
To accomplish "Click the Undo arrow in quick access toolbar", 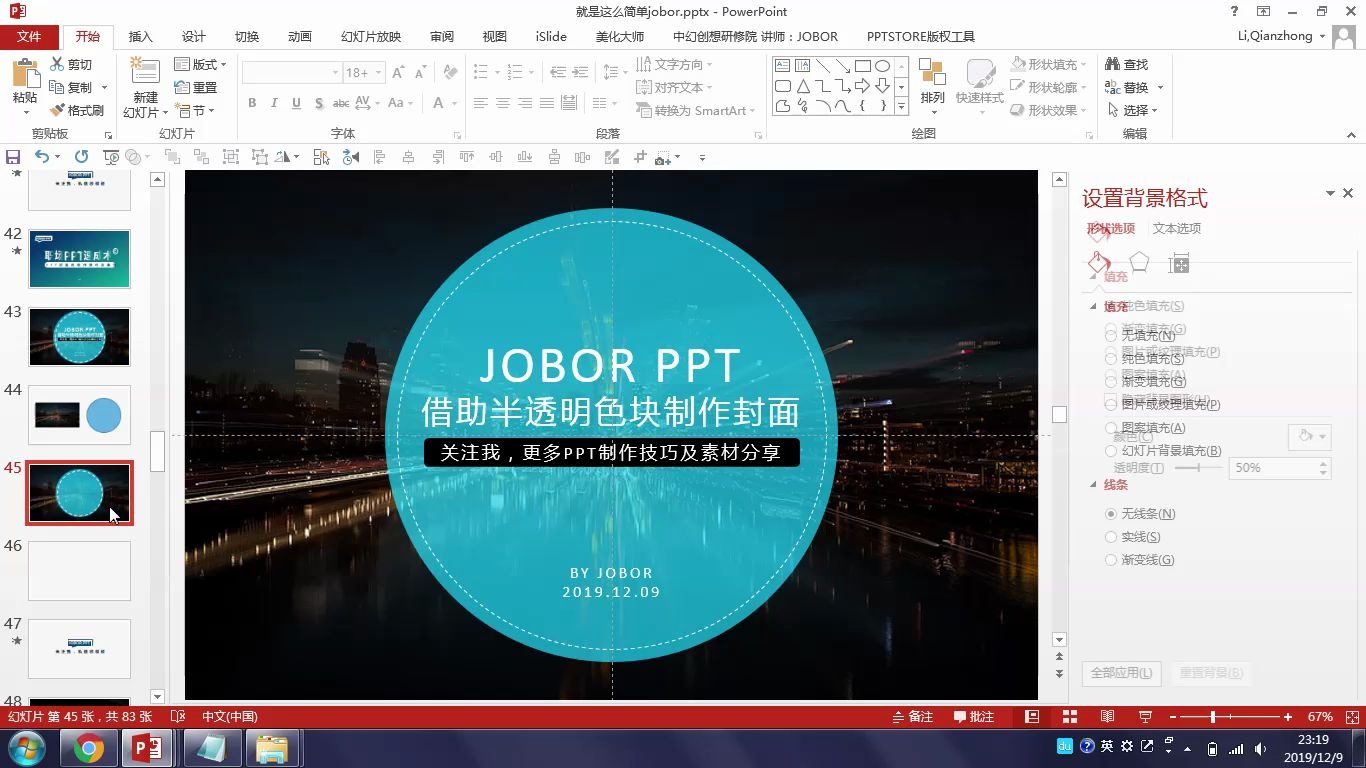I will point(41,157).
